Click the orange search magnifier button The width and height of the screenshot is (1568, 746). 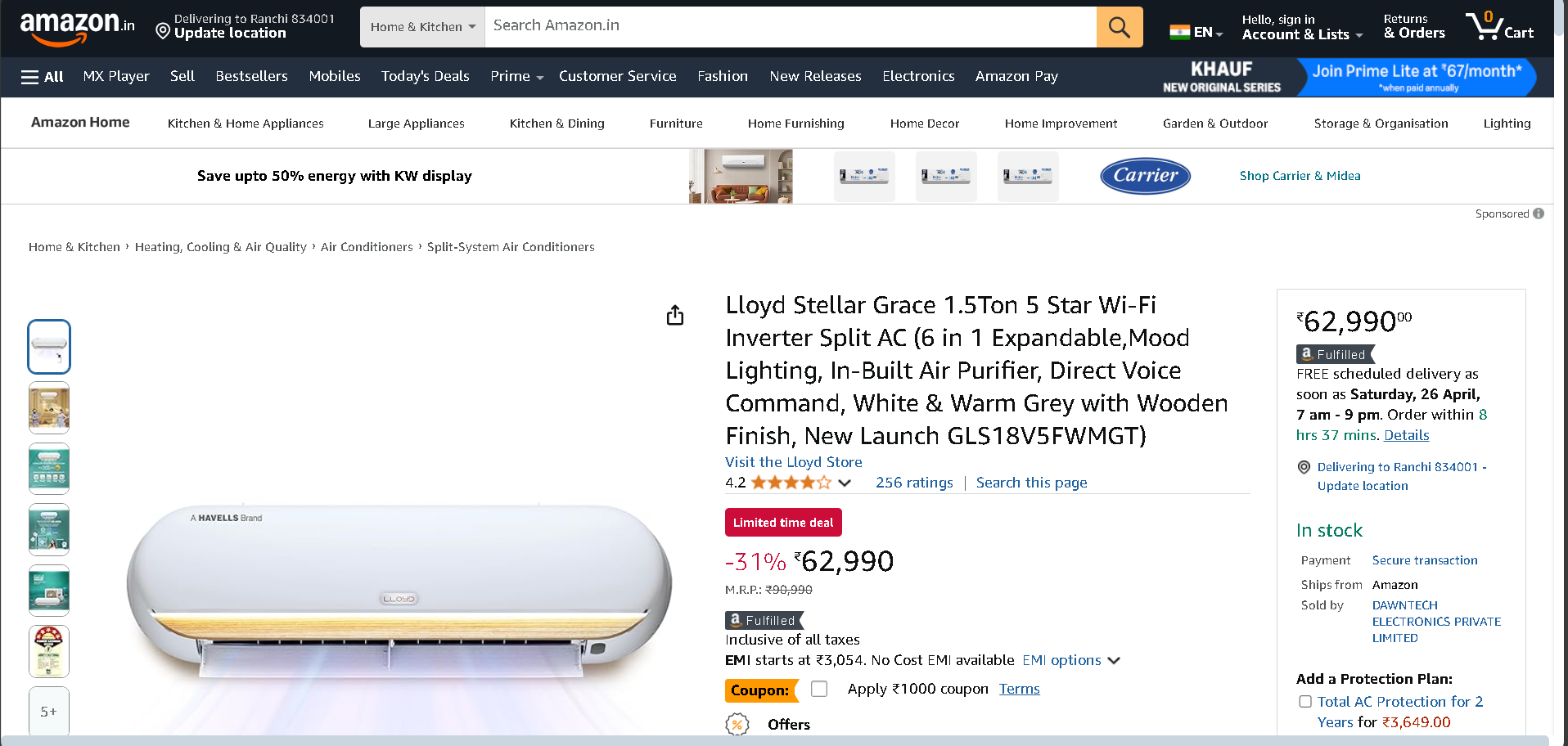coord(1119,27)
